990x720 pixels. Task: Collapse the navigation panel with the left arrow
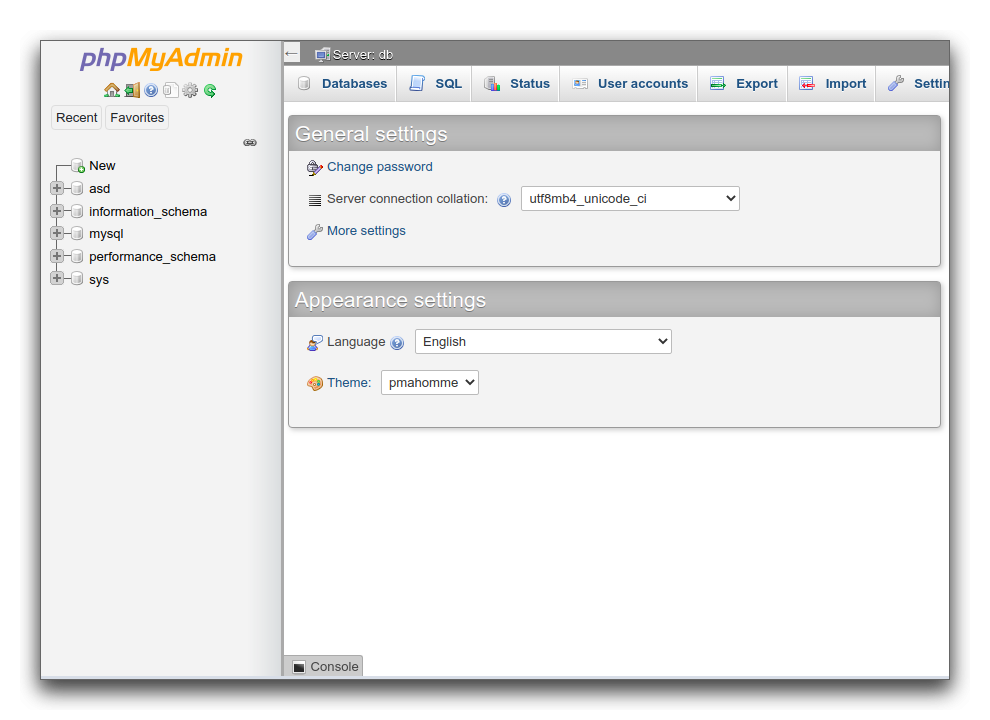tap(291, 54)
